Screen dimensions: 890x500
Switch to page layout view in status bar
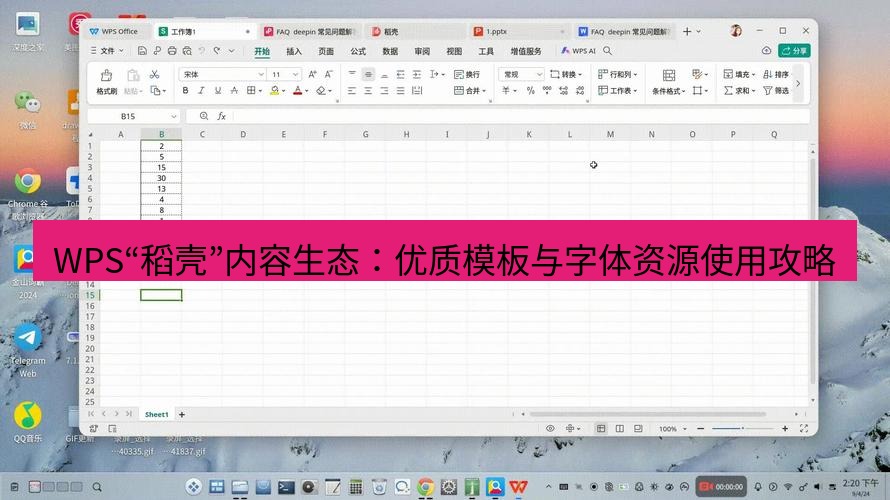(619, 428)
